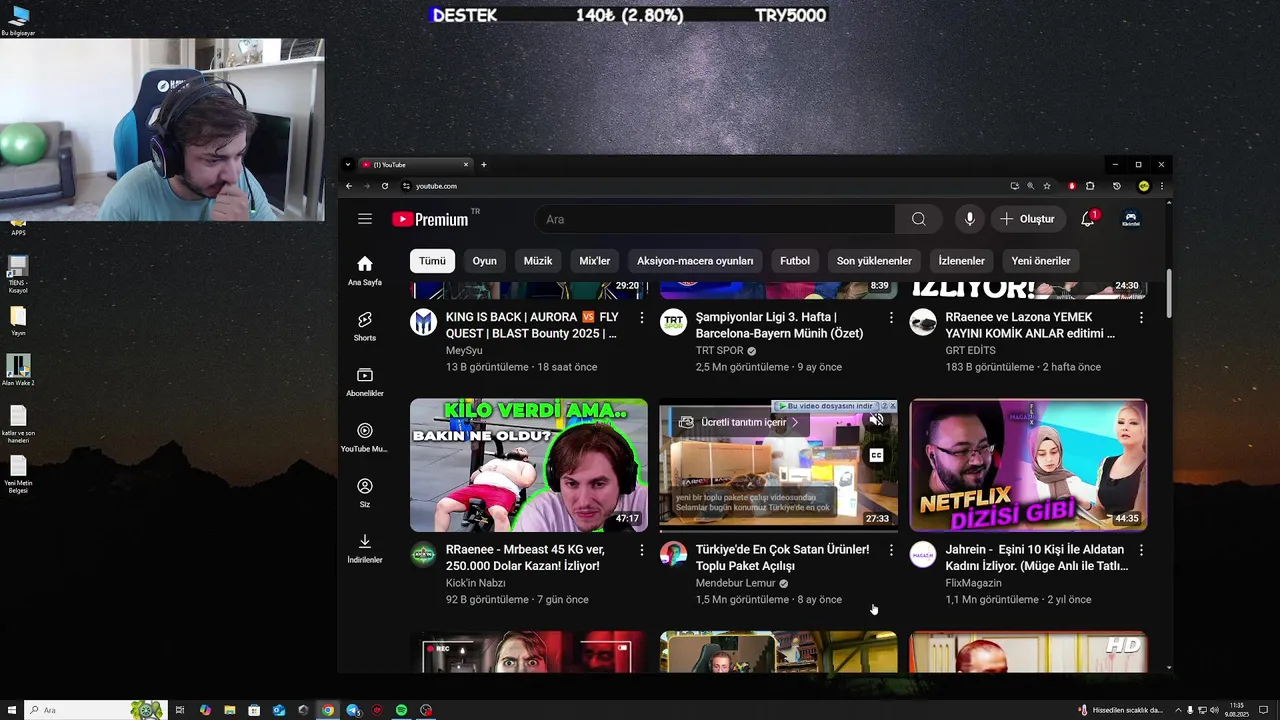Open the YouTube hamburger guide menu
1280x720 pixels.
pos(365,219)
